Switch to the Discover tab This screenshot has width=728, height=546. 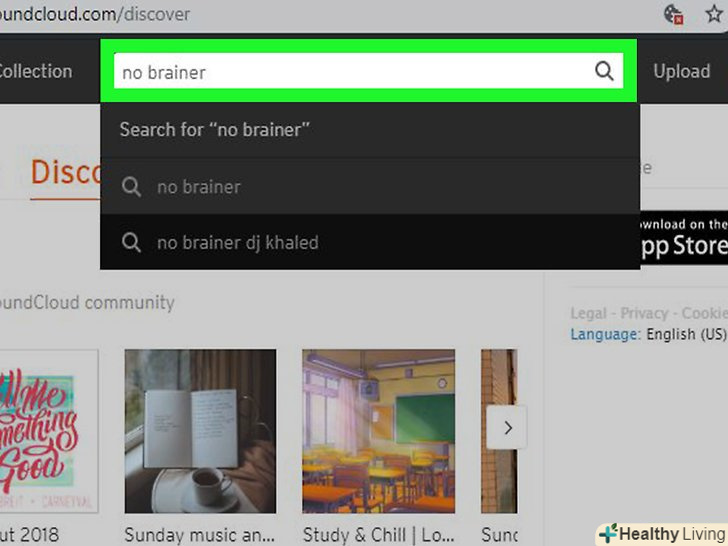click(x=65, y=172)
